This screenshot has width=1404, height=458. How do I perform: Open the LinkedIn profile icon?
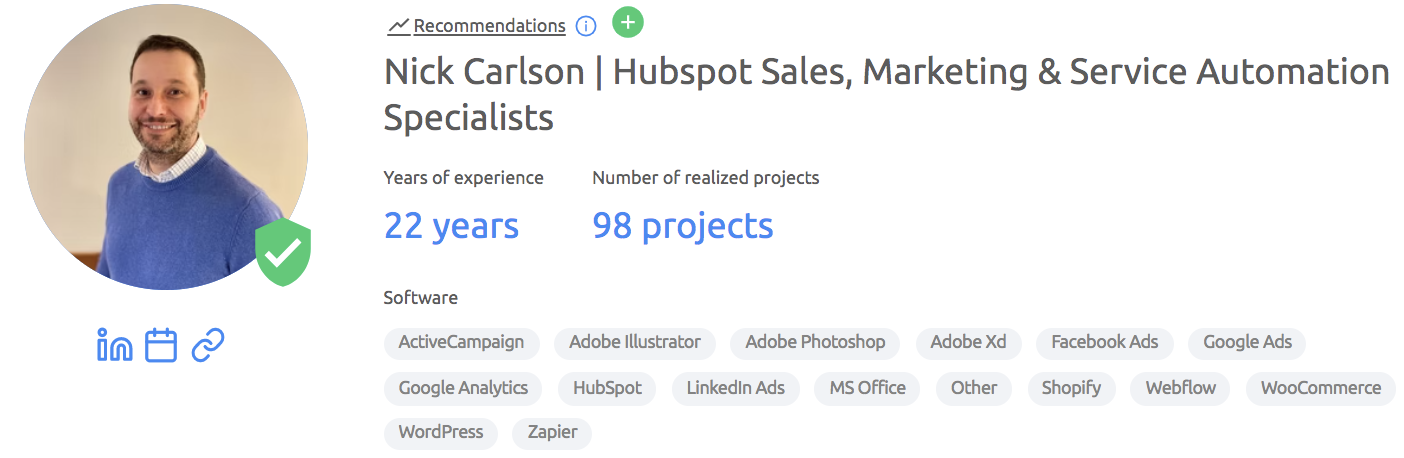[115, 345]
